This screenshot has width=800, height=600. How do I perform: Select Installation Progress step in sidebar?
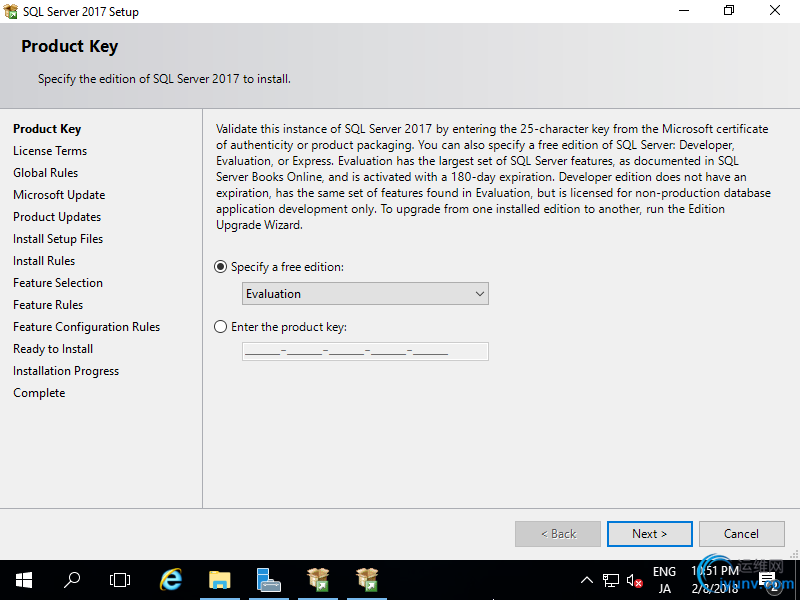(x=66, y=371)
